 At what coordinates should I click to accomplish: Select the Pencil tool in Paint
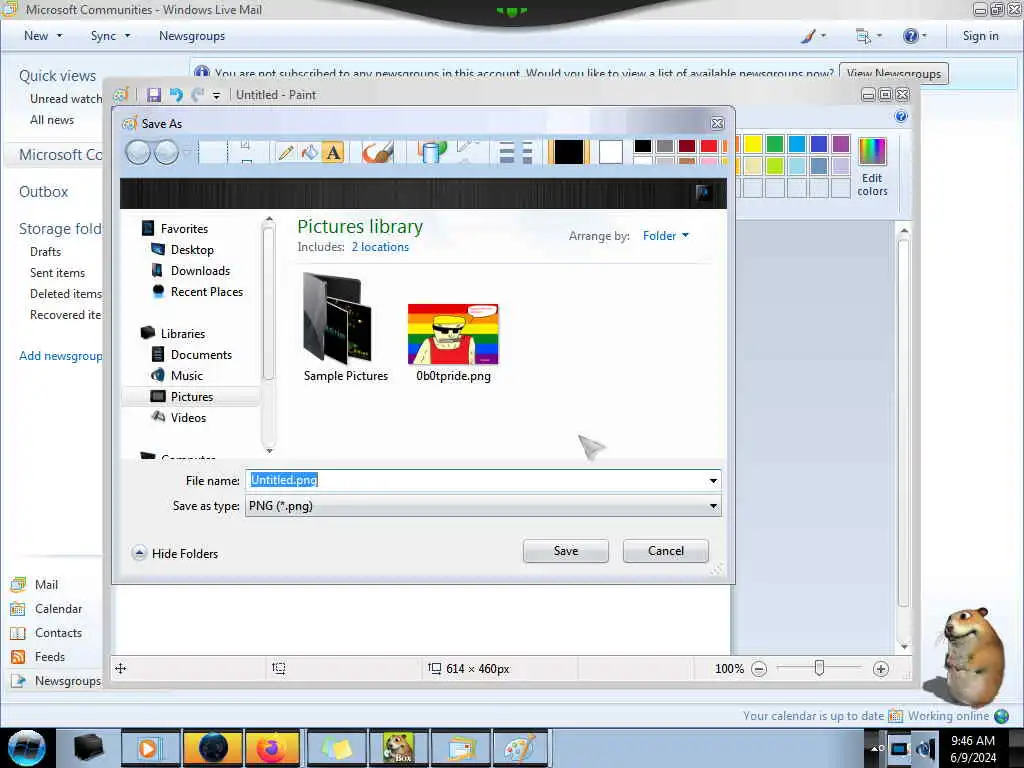click(285, 153)
